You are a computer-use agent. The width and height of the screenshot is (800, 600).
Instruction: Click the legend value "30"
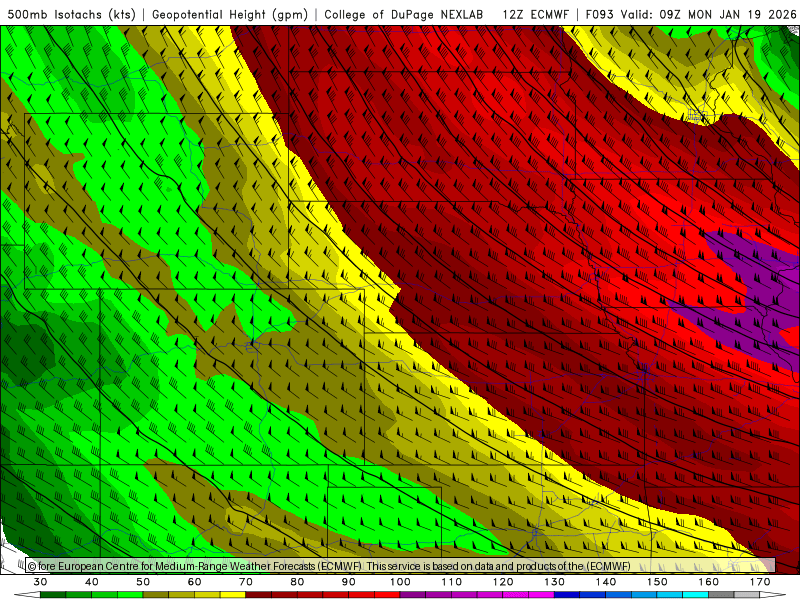40,582
